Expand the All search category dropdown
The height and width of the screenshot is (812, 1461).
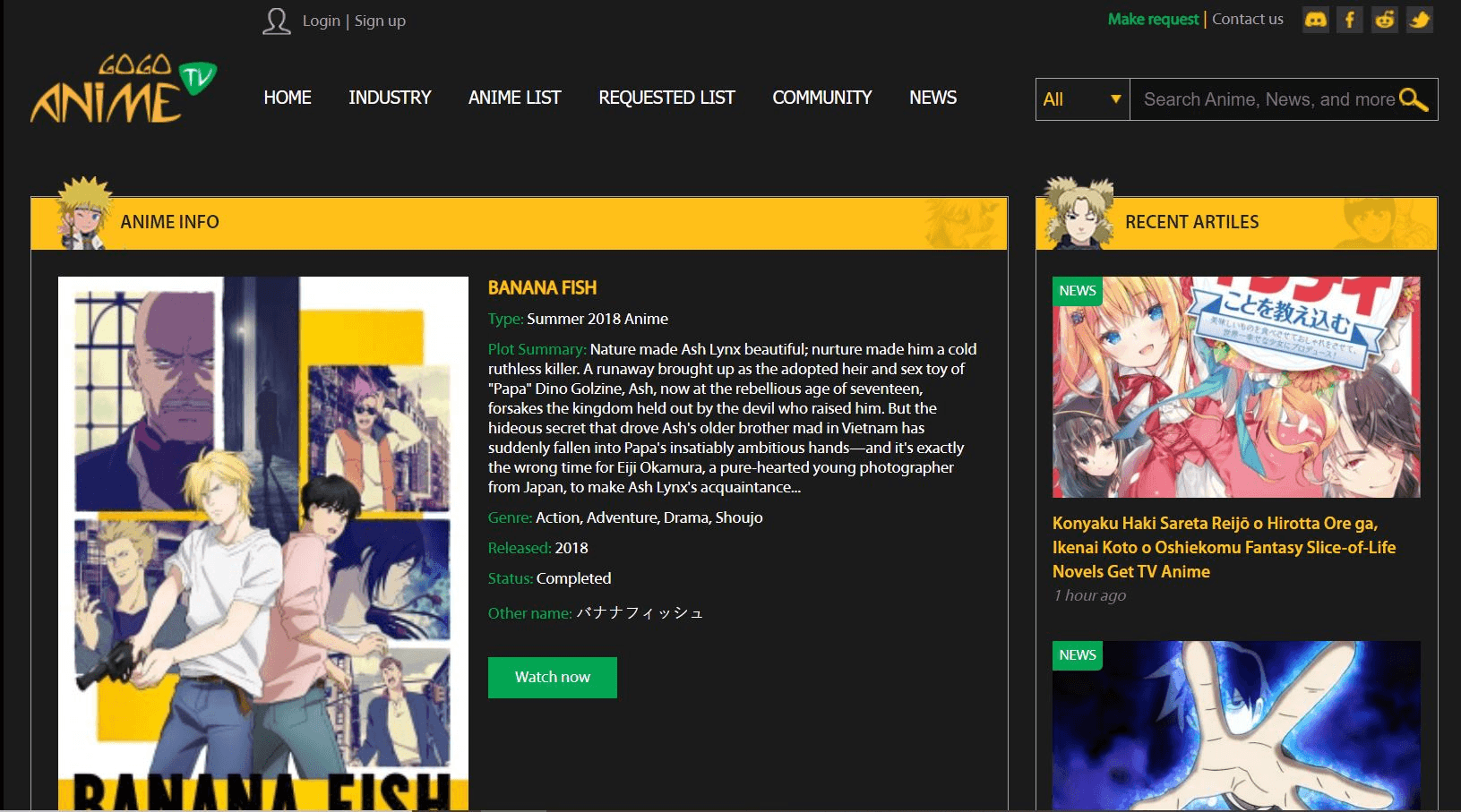tap(1082, 99)
